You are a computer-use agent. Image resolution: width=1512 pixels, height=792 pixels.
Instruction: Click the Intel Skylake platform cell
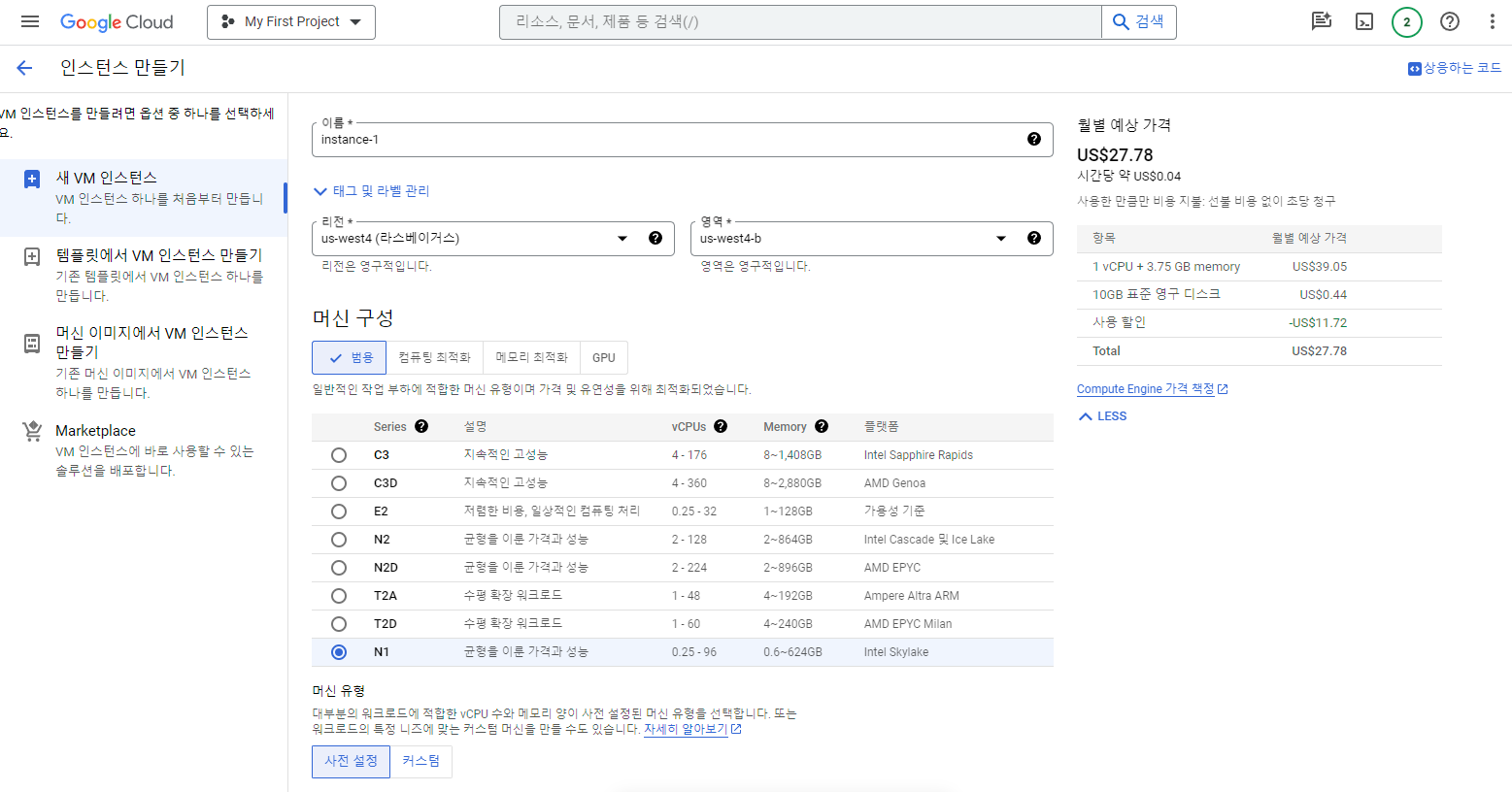pyautogui.click(x=896, y=652)
